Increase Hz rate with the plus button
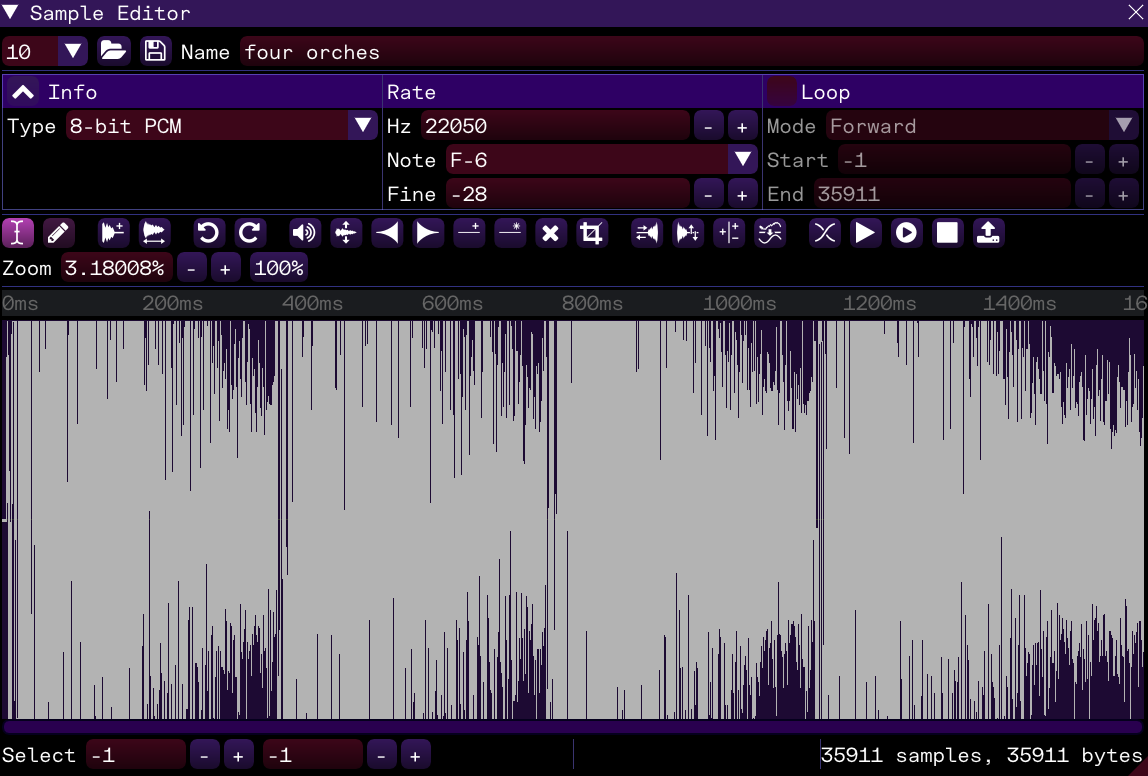This screenshot has width=1148, height=776. tap(742, 126)
